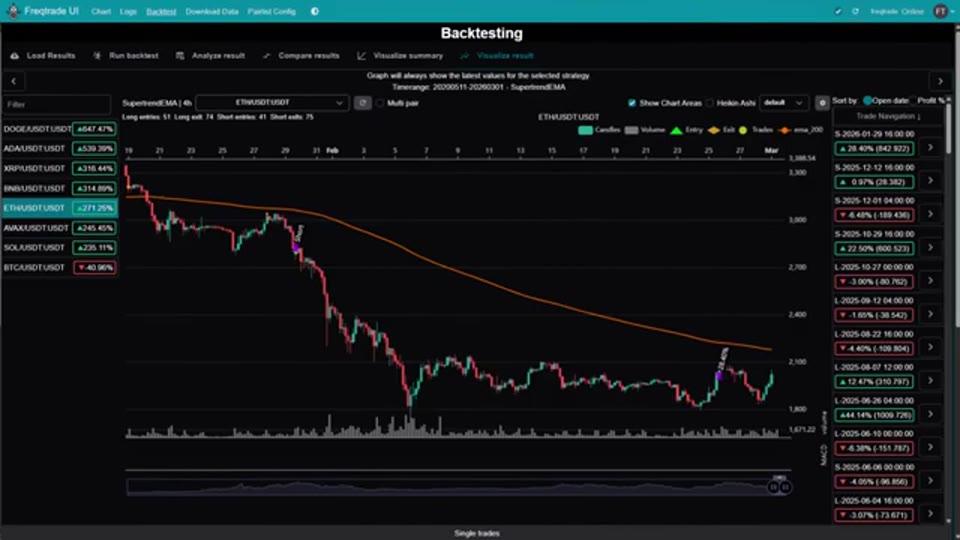The width and height of the screenshot is (960, 540).
Task: Open the Download Data menu item
Action: click(x=212, y=11)
